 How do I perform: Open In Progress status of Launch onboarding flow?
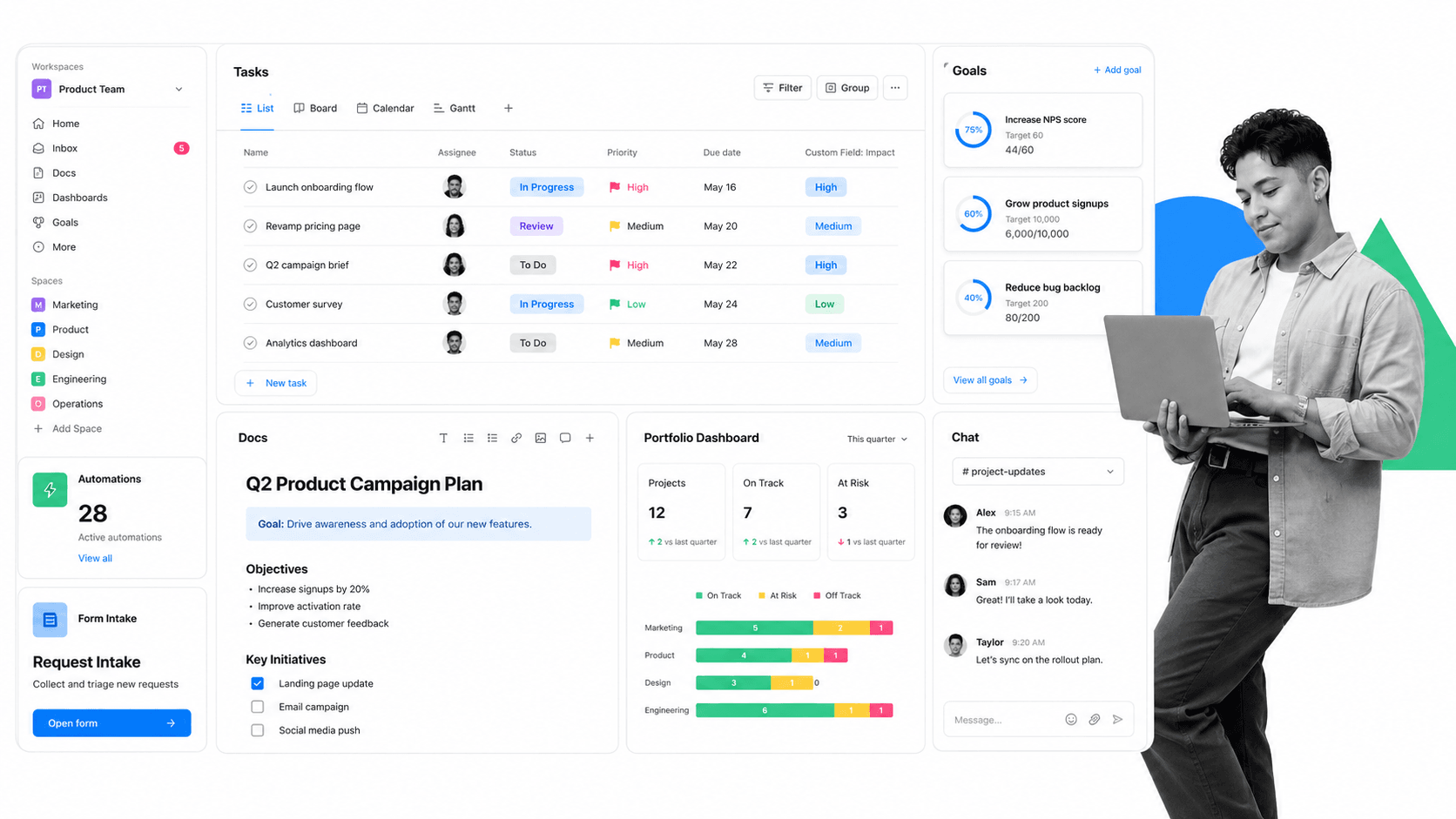point(547,187)
